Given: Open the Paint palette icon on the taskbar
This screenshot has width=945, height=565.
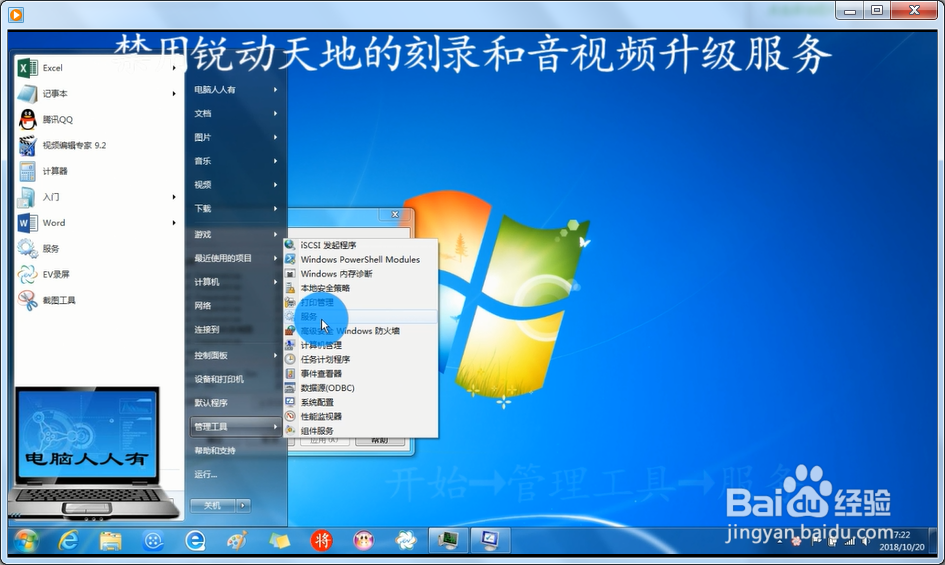Looking at the screenshot, I should point(237,541).
